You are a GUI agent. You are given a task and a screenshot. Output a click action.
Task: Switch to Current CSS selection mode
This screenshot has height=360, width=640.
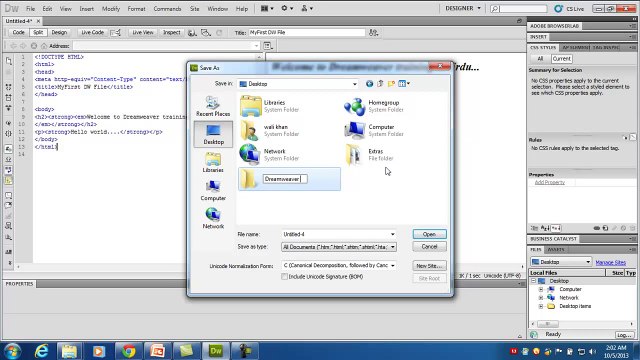tap(561, 59)
